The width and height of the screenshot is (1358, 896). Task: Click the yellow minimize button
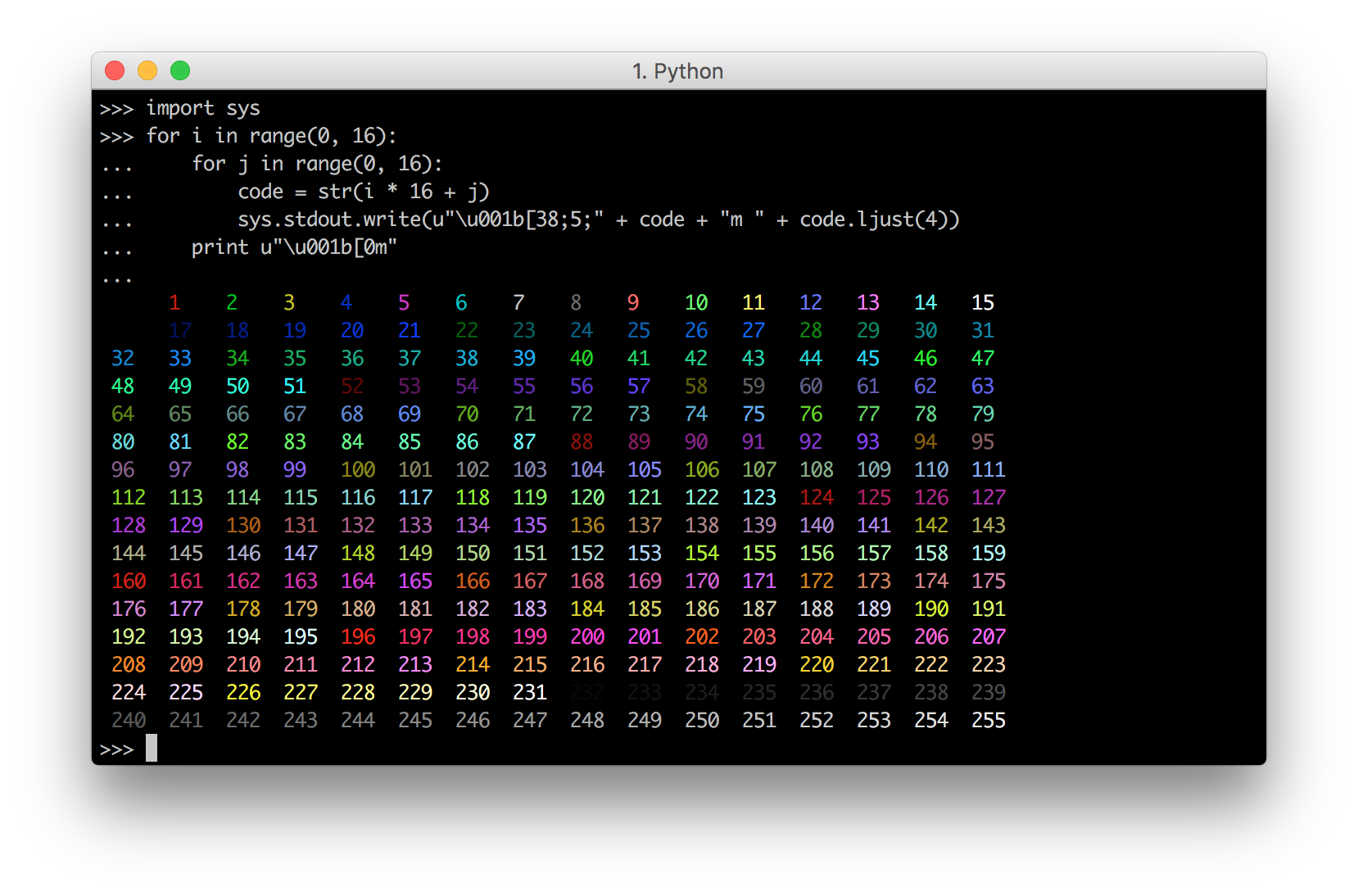147,70
